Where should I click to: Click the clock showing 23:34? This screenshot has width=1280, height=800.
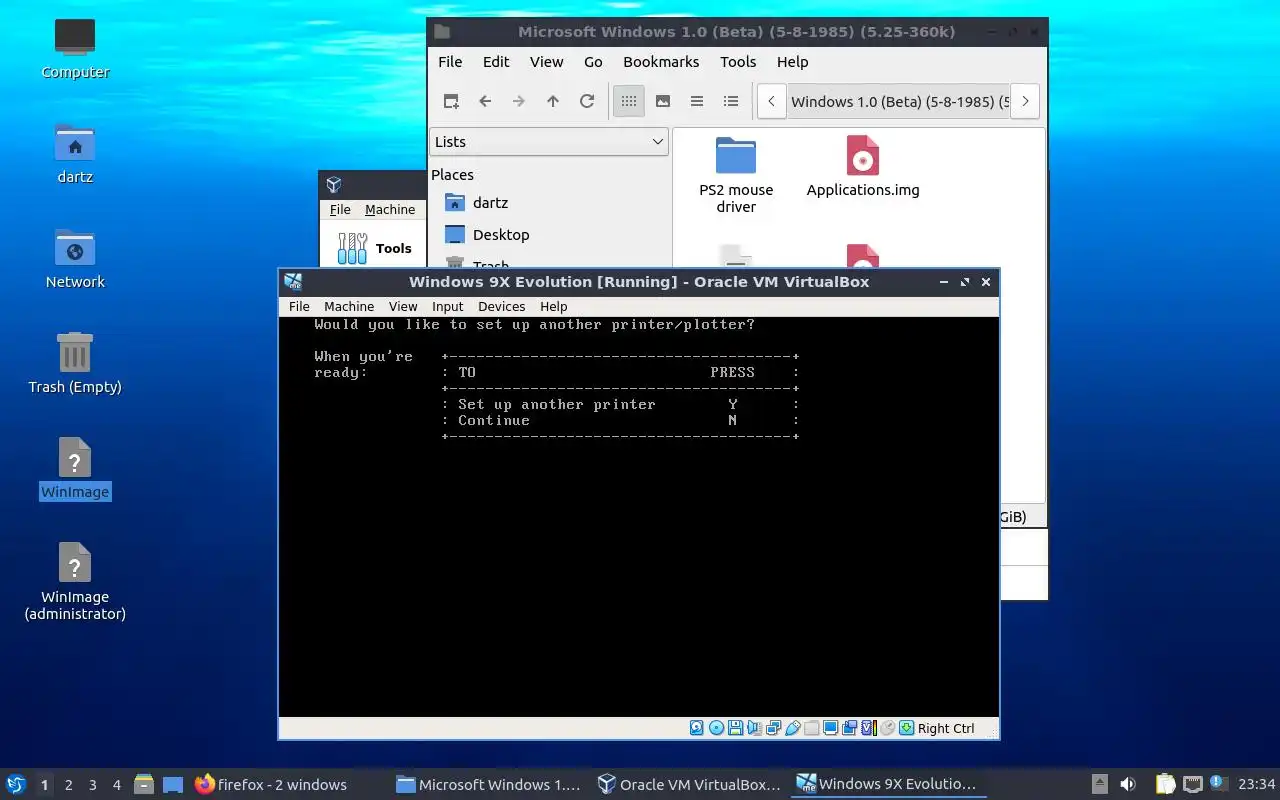pos(1256,784)
